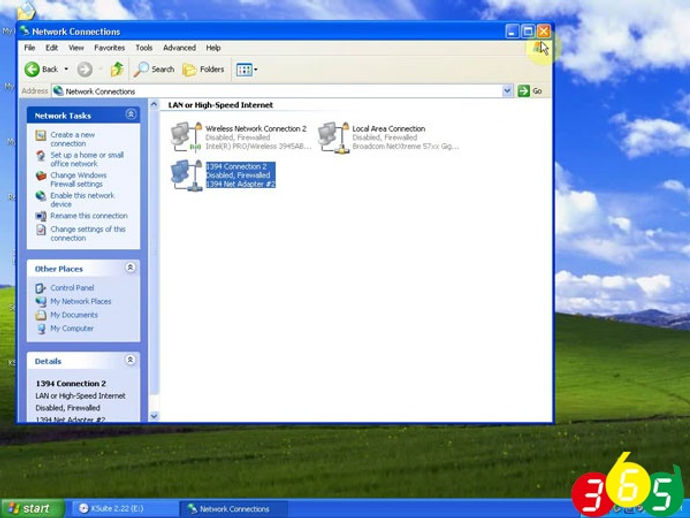Expand the Address bar dropdown
Image resolution: width=690 pixels, height=518 pixels.
[x=507, y=91]
